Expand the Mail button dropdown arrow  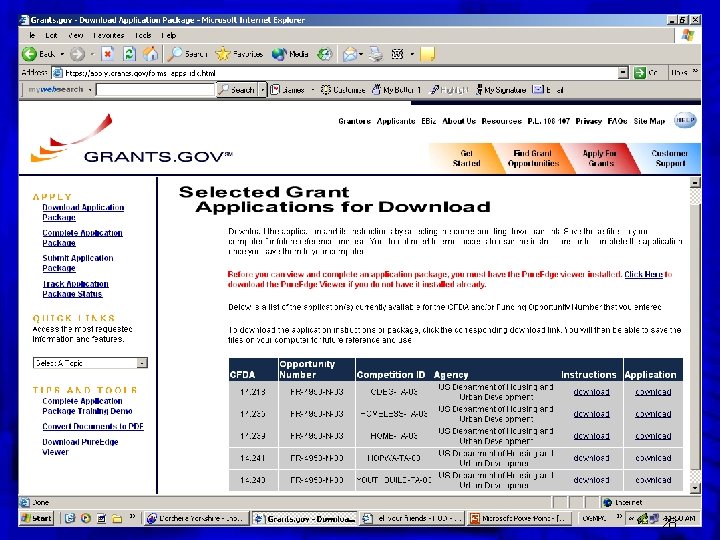(361, 54)
